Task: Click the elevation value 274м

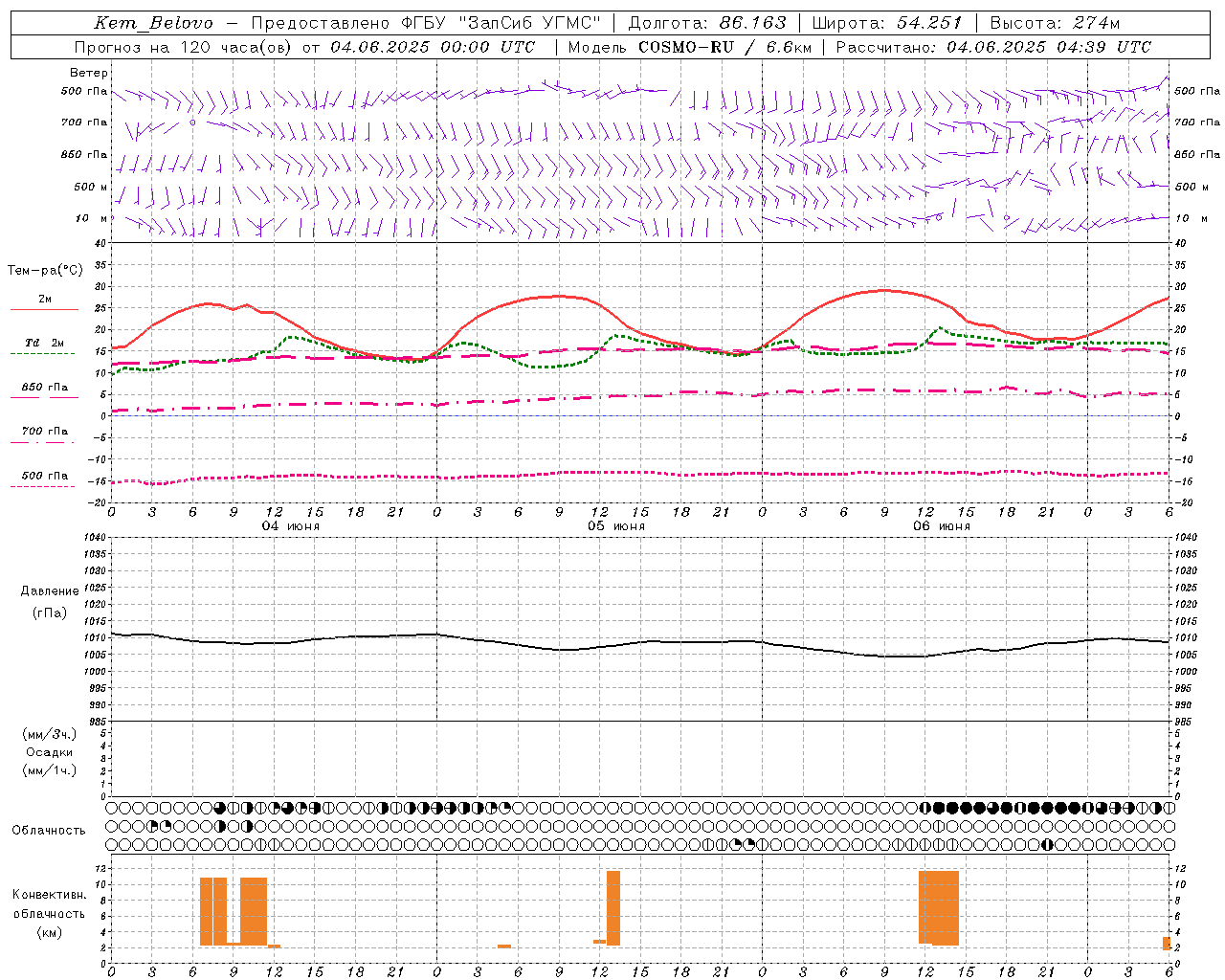Action: pyautogui.click(x=1095, y=23)
